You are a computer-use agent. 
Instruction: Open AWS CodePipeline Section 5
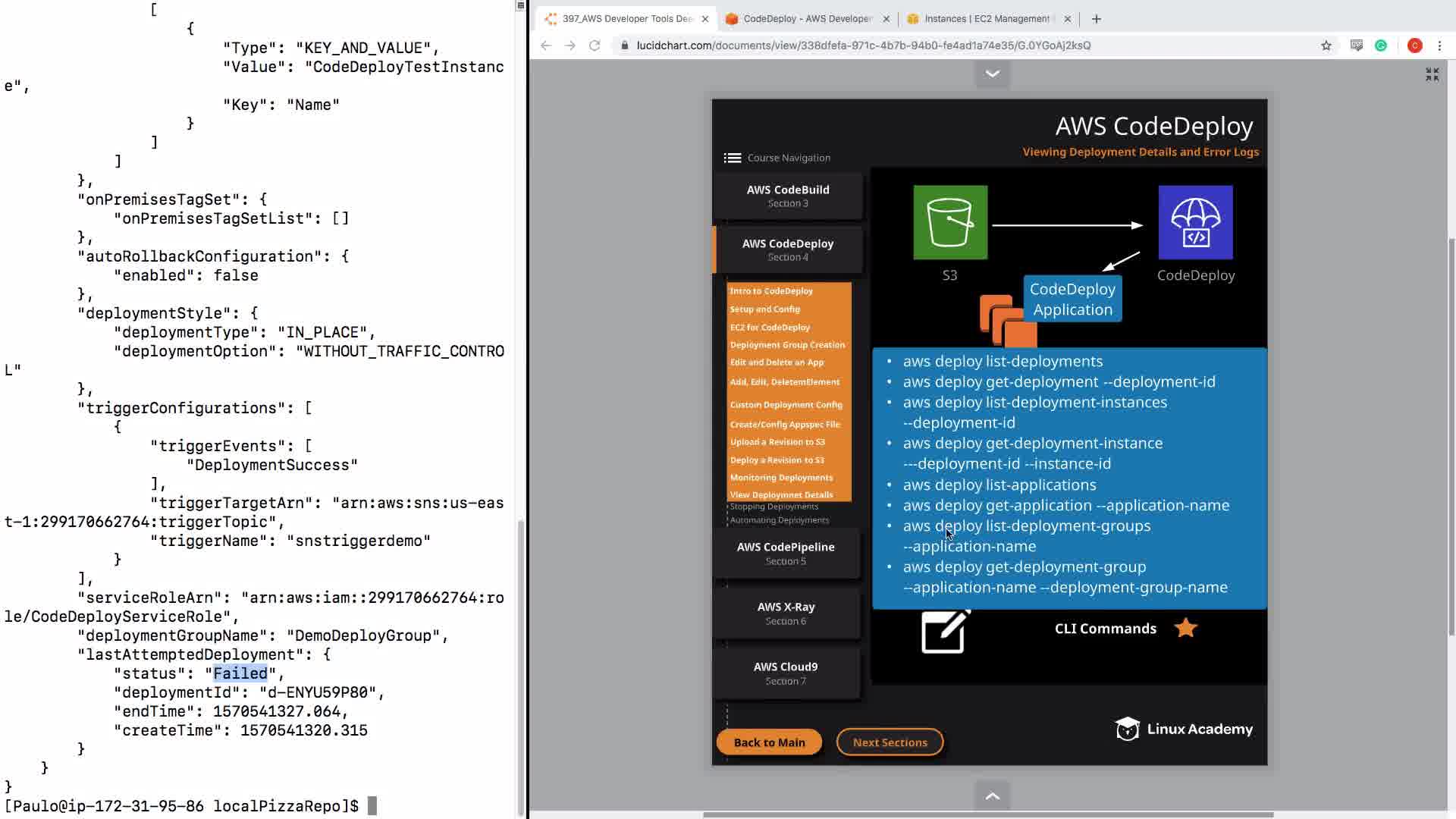coord(786,553)
